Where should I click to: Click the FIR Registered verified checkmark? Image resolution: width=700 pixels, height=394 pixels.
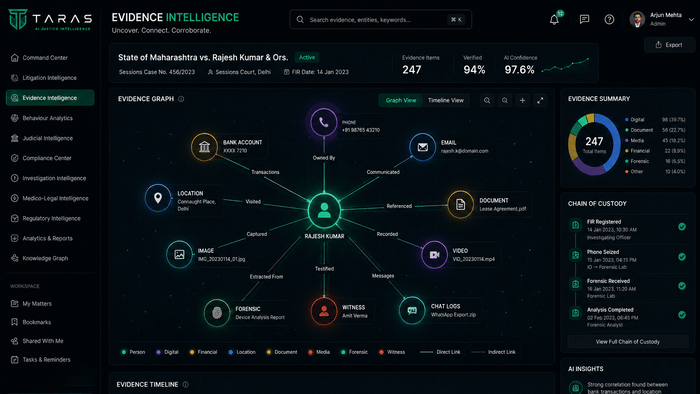click(x=682, y=227)
